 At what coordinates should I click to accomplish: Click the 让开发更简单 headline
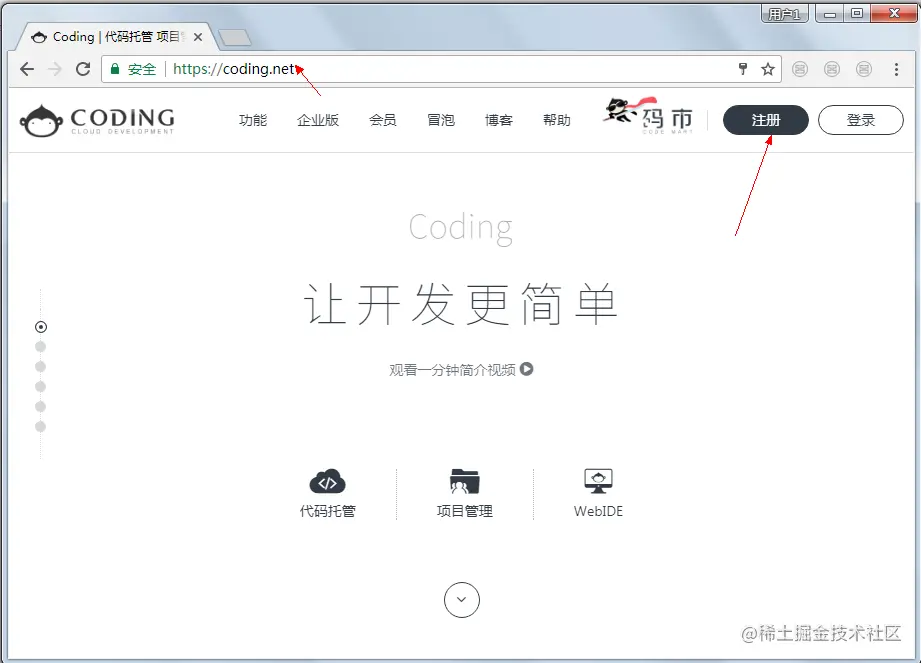tap(461, 304)
